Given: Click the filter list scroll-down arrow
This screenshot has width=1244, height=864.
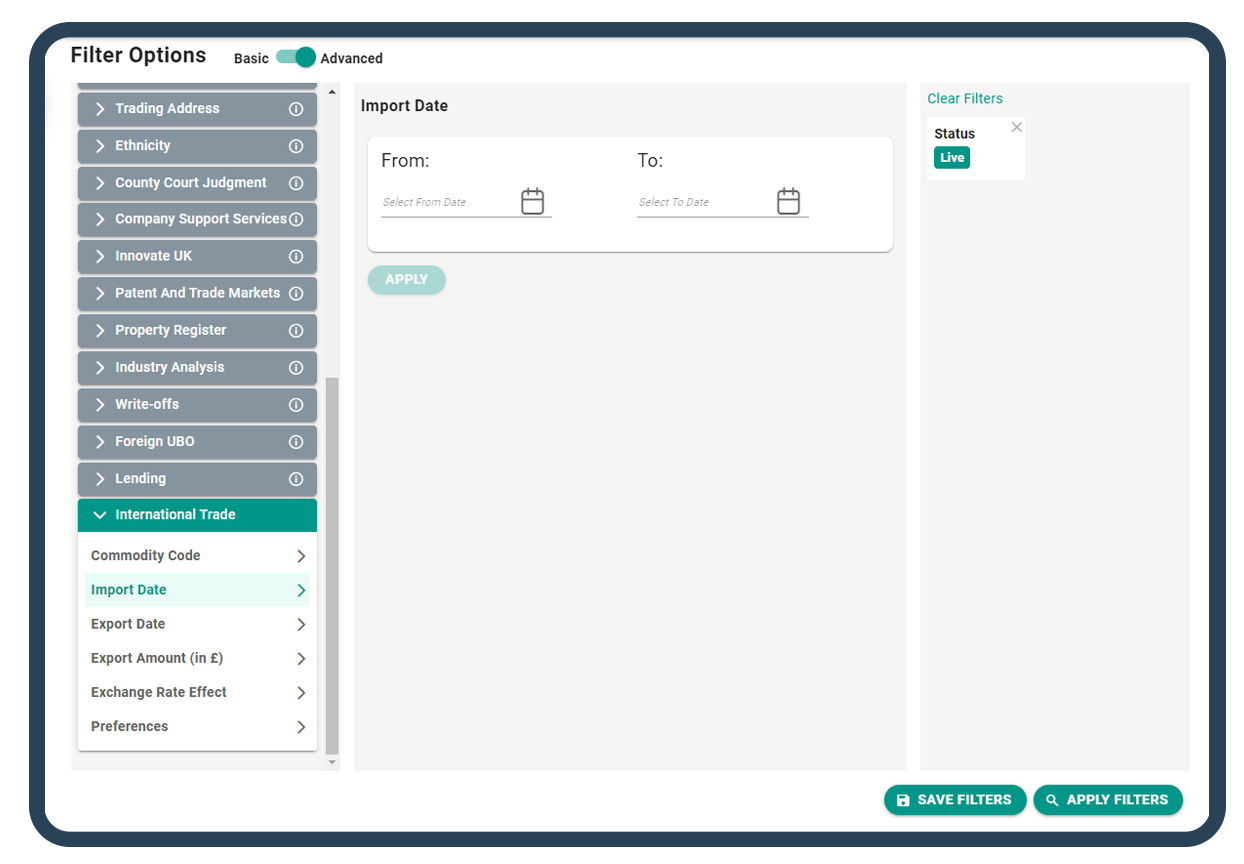Looking at the screenshot, I should point(333,763).
